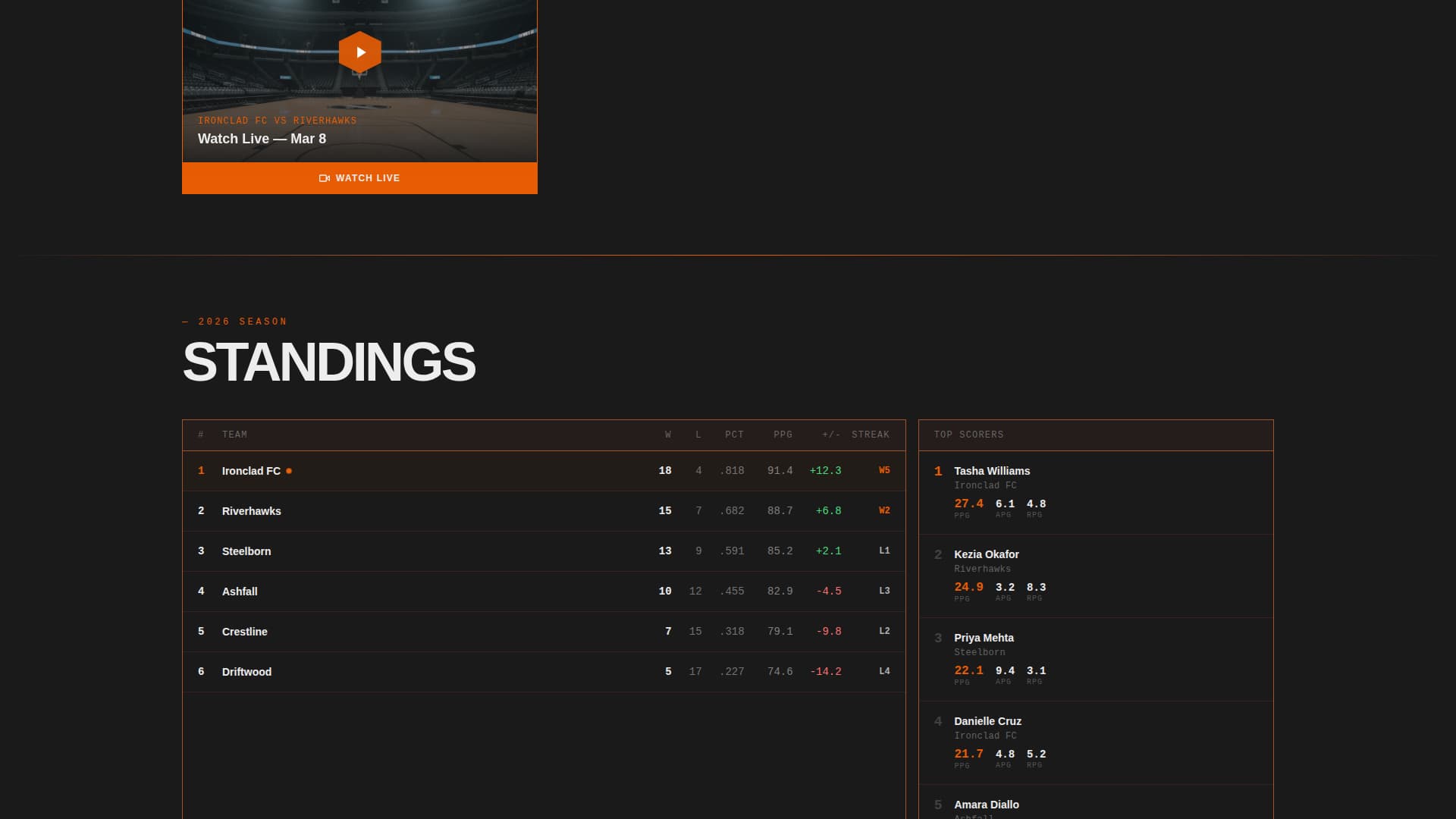The width and height of the screenshot is (1456, 819).
Task: Click the 'IRONCLAD FC VS RIVERHAWKS' caption
Action: click(277, 121)
